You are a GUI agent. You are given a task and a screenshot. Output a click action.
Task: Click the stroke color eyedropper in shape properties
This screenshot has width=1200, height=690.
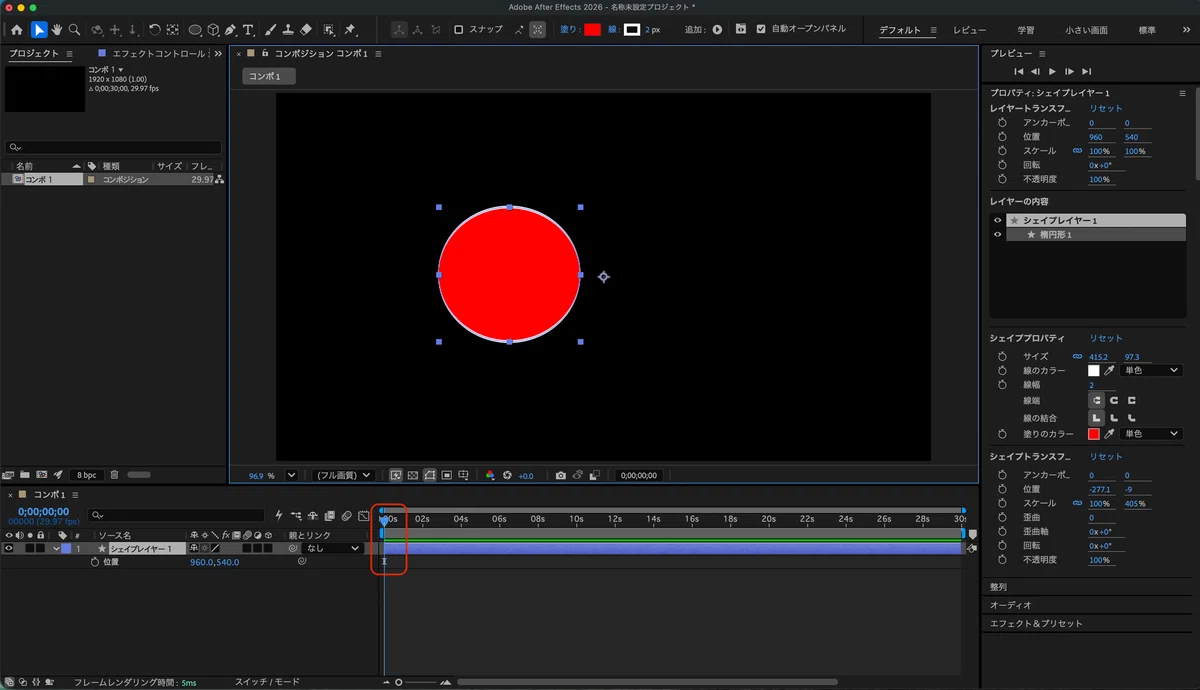(x=1110, y=371)
